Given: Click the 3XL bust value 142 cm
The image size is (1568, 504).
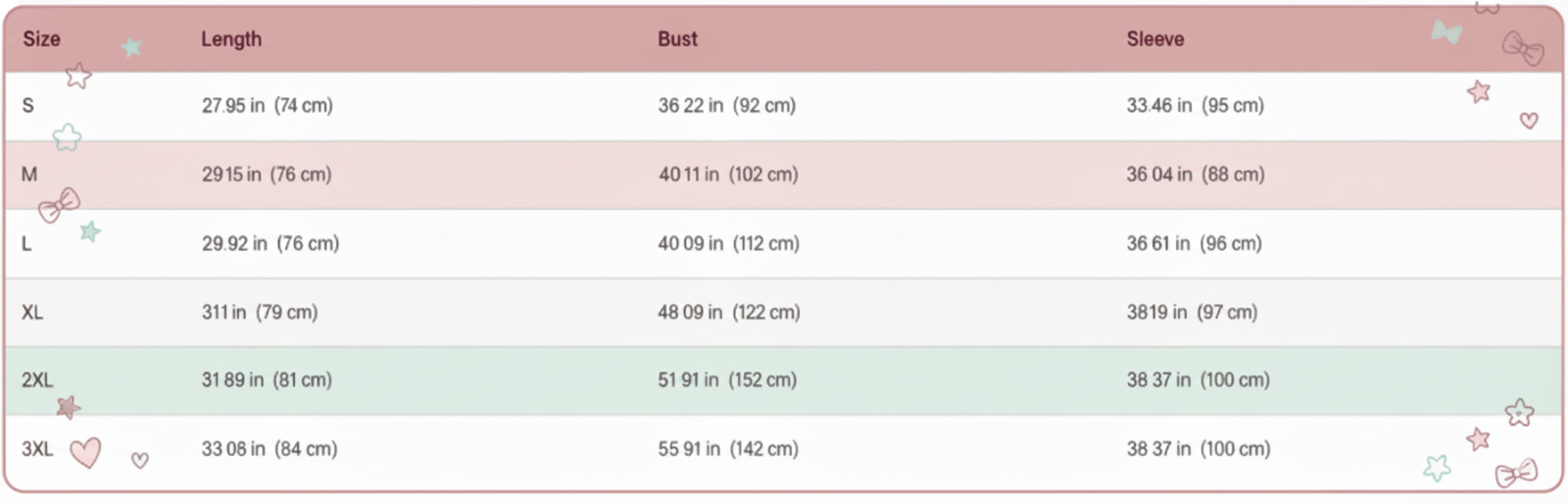Looking at the screenshot, I should (763, 448).
